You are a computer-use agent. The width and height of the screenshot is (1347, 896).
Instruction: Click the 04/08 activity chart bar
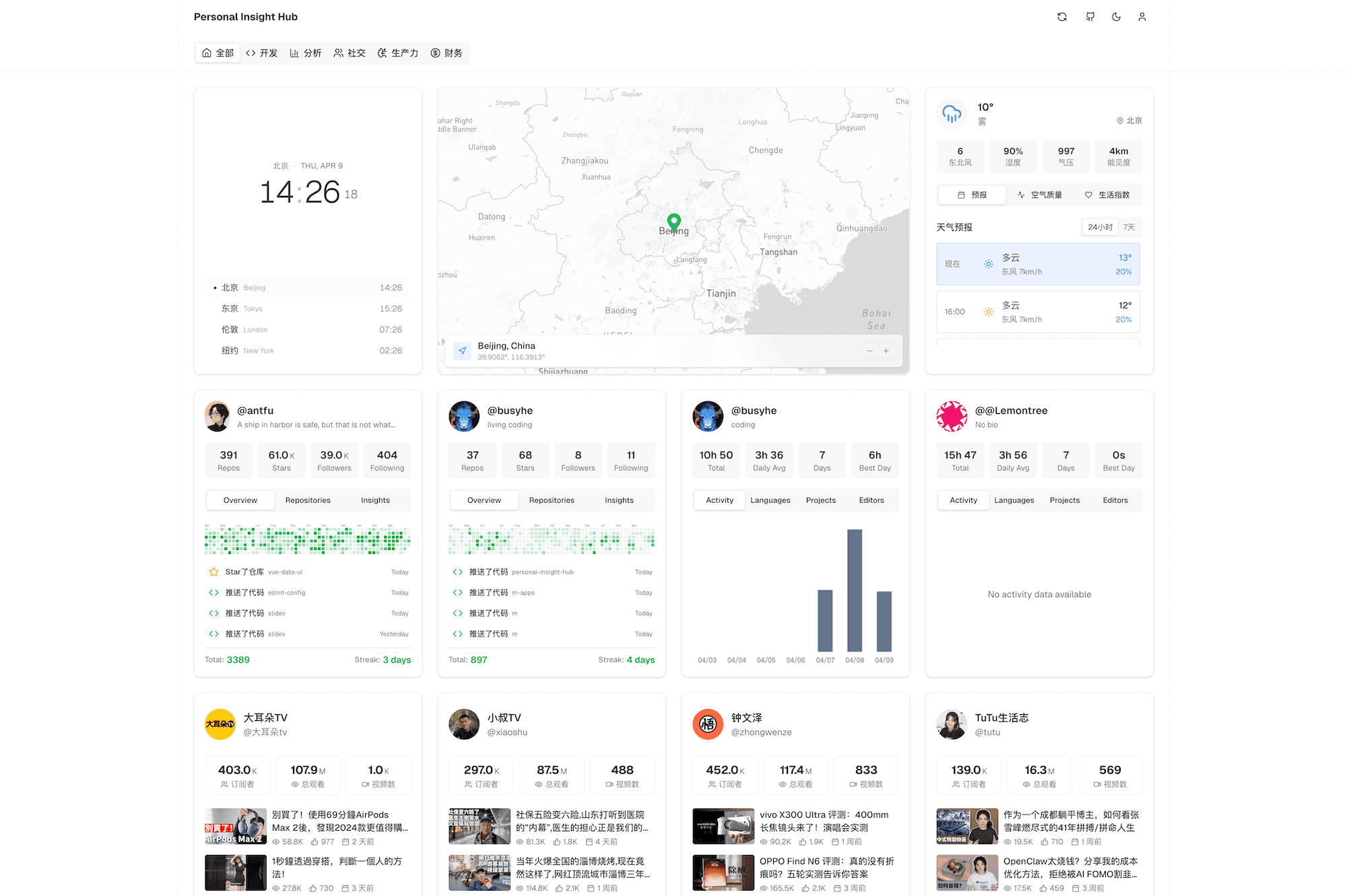point(855,590)
